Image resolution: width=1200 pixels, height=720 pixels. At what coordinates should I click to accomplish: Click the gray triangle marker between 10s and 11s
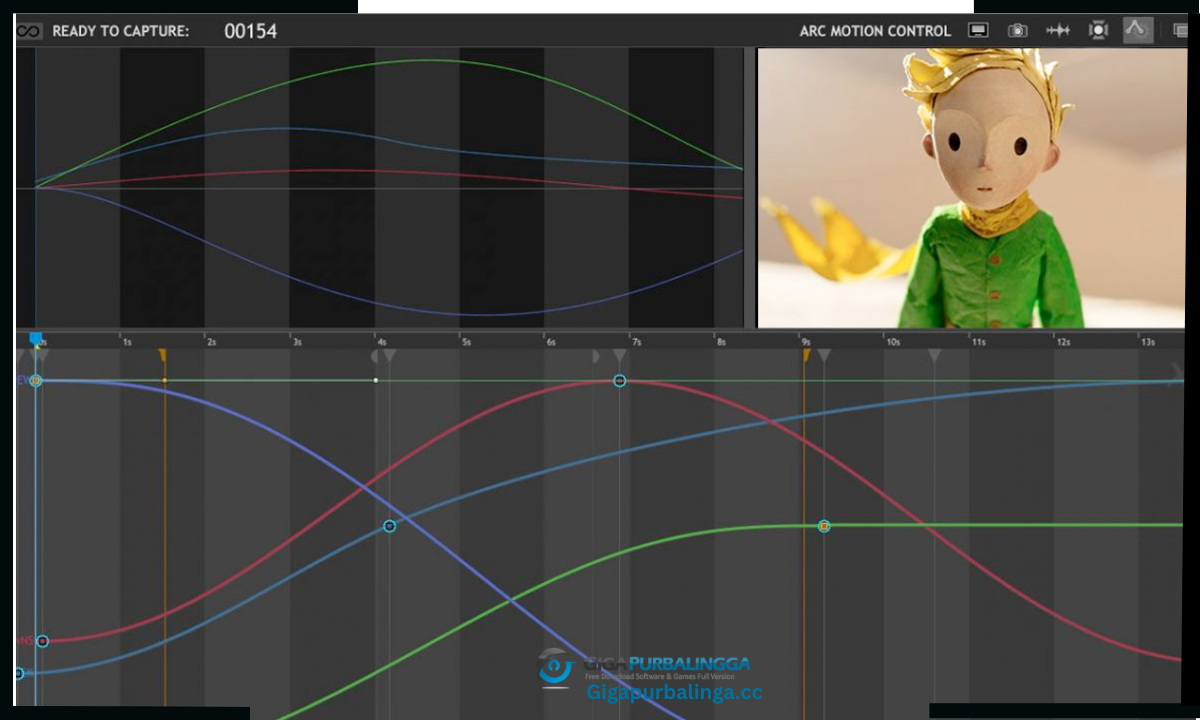(x=934, y=355)
